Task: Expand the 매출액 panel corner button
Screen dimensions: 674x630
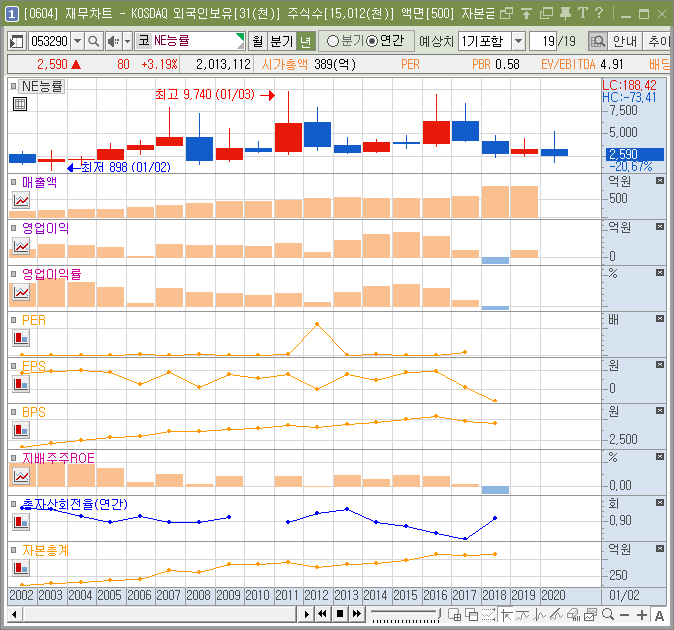Action: click(x=660, y=180)
